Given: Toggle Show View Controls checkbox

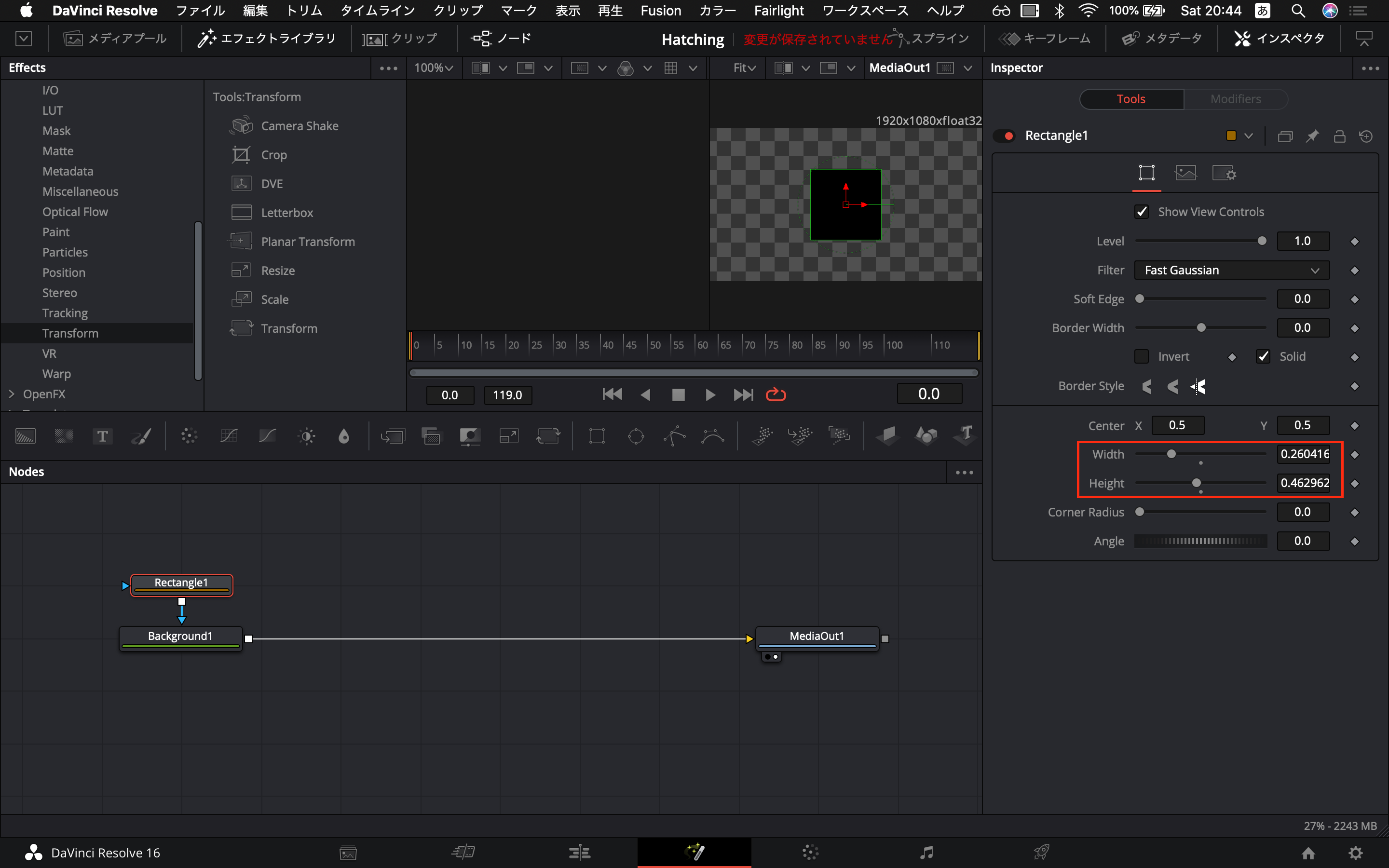Looking at the screenshot, I should tap(1141, 212).
